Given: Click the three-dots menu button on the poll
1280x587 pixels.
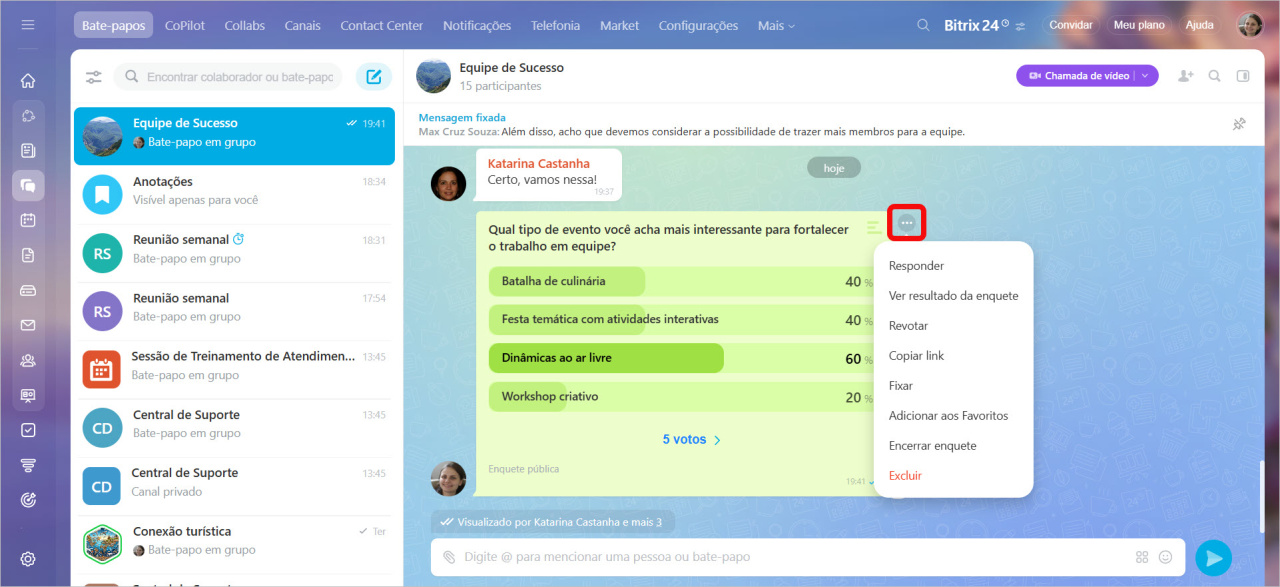Looking at the screenshot, I should point(906,223).
